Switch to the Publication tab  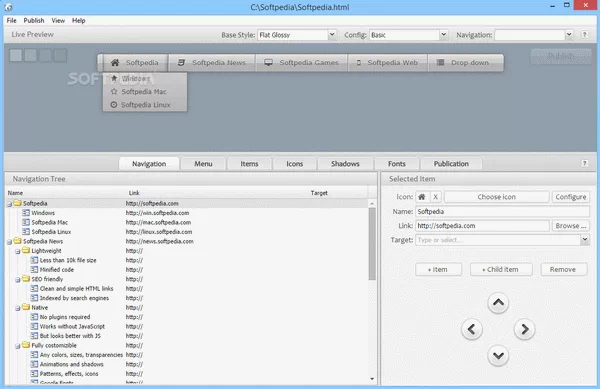pyautogui.click(x=451, y=164)
